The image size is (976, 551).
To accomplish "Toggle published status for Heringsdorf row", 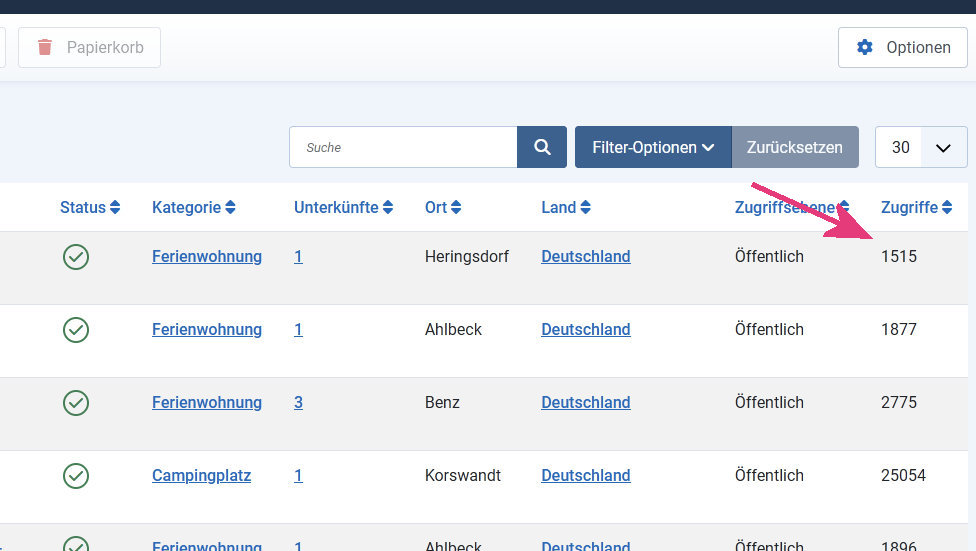I will click(x=76, y=257).
